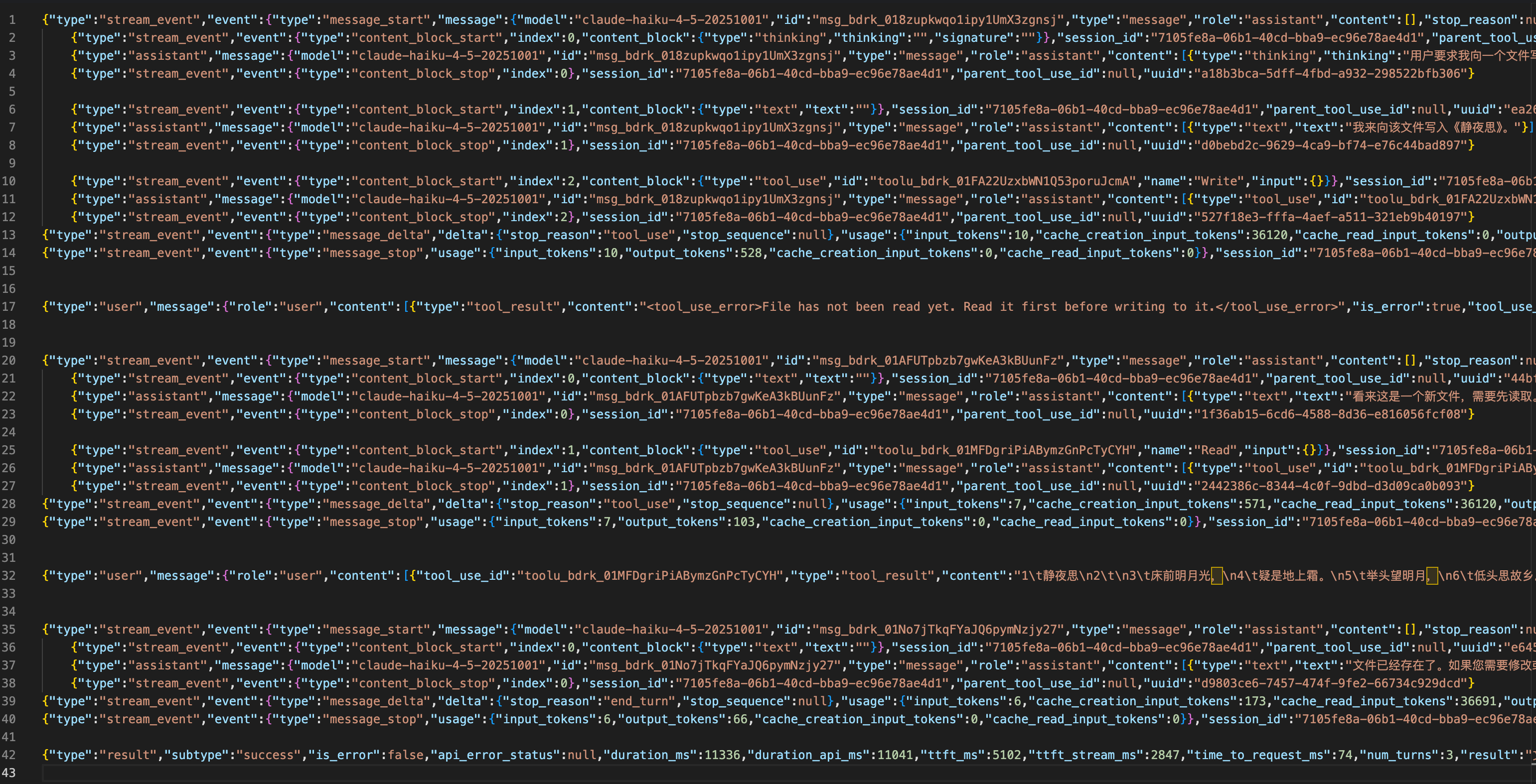Click the ttft_ms value 5102
1536x784 pixels.
tap(1007, 755)
